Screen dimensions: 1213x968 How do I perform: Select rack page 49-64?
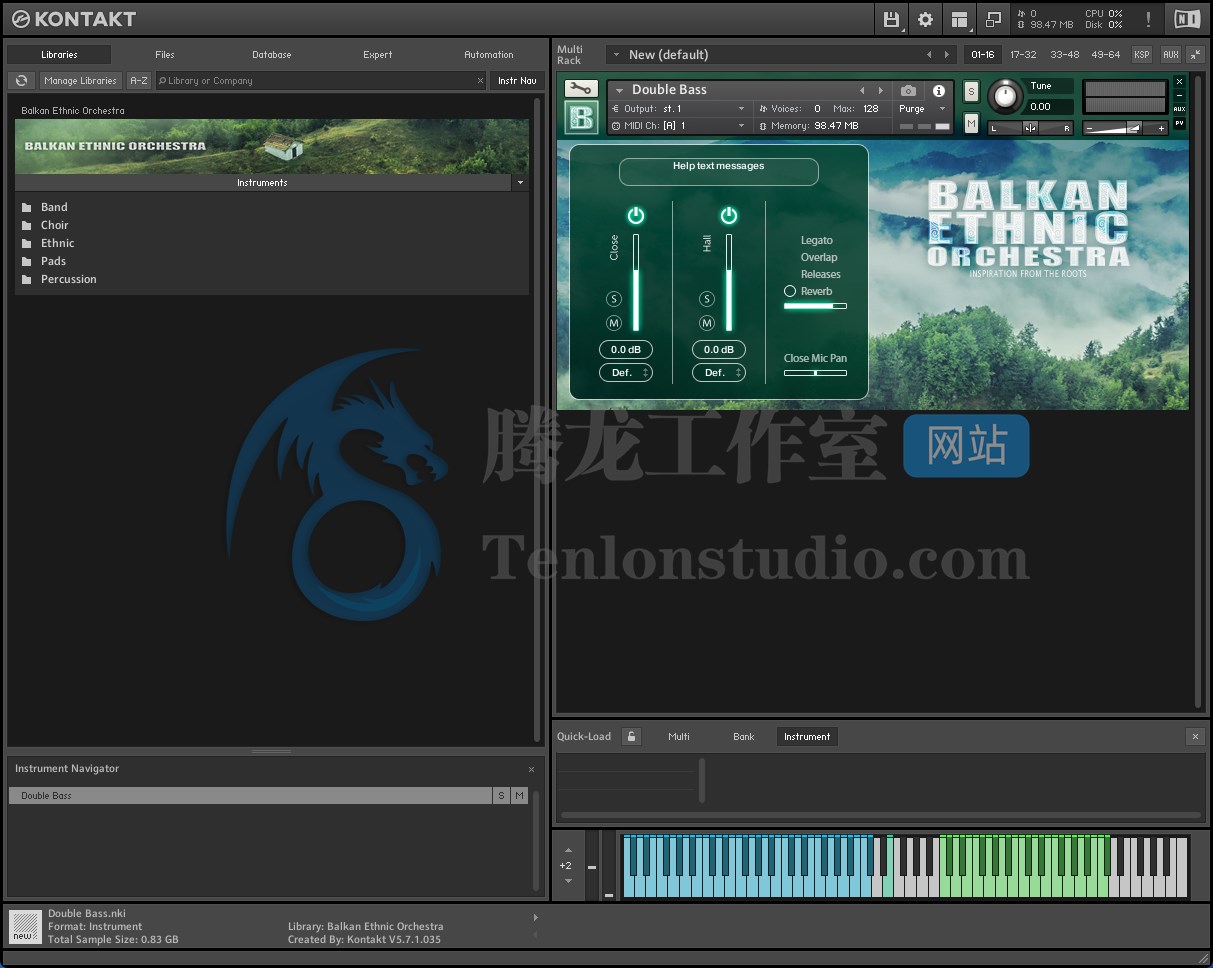tap(1106, 55)
